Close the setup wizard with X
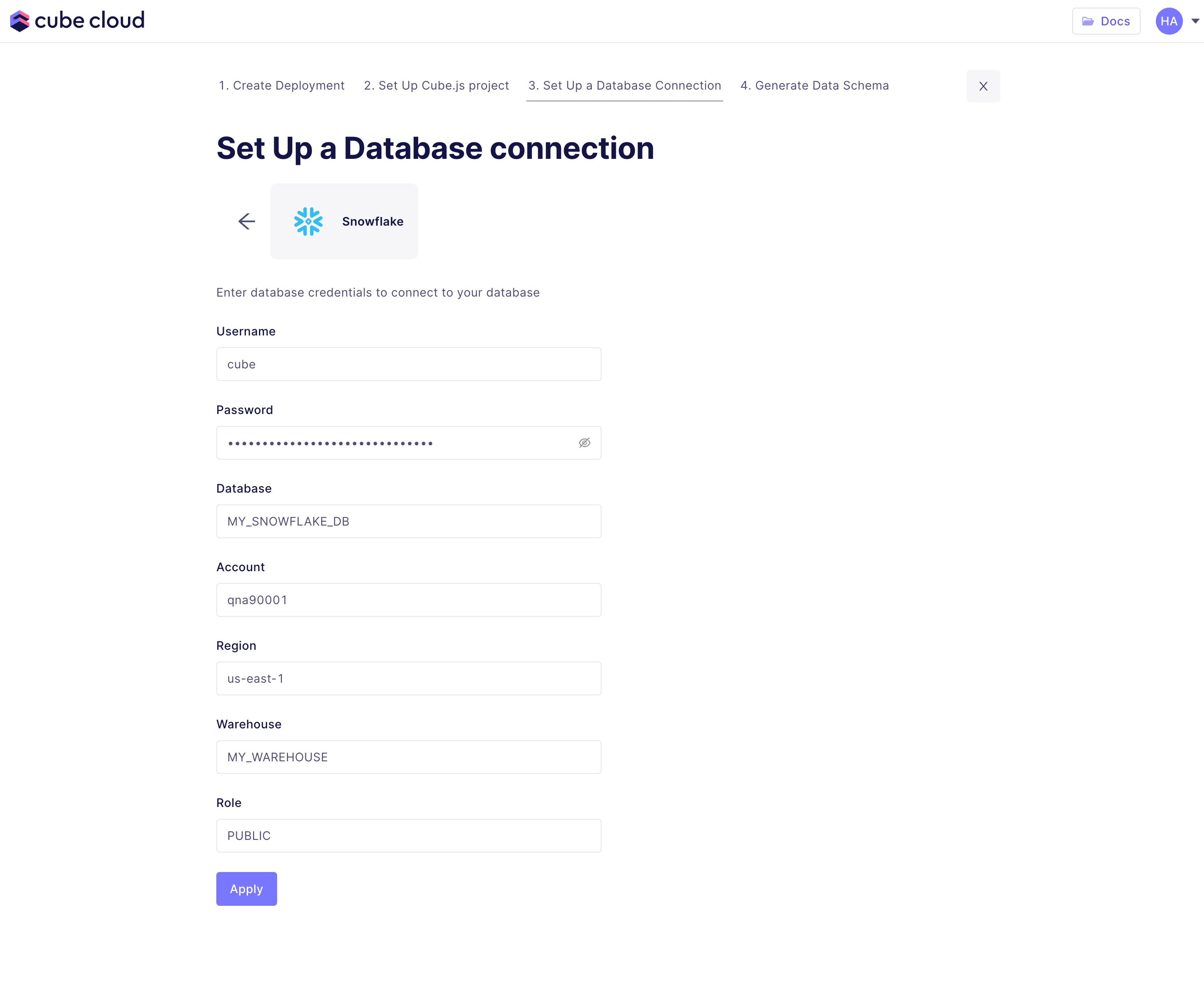The image size is (1204, 981). coord(983,87)
